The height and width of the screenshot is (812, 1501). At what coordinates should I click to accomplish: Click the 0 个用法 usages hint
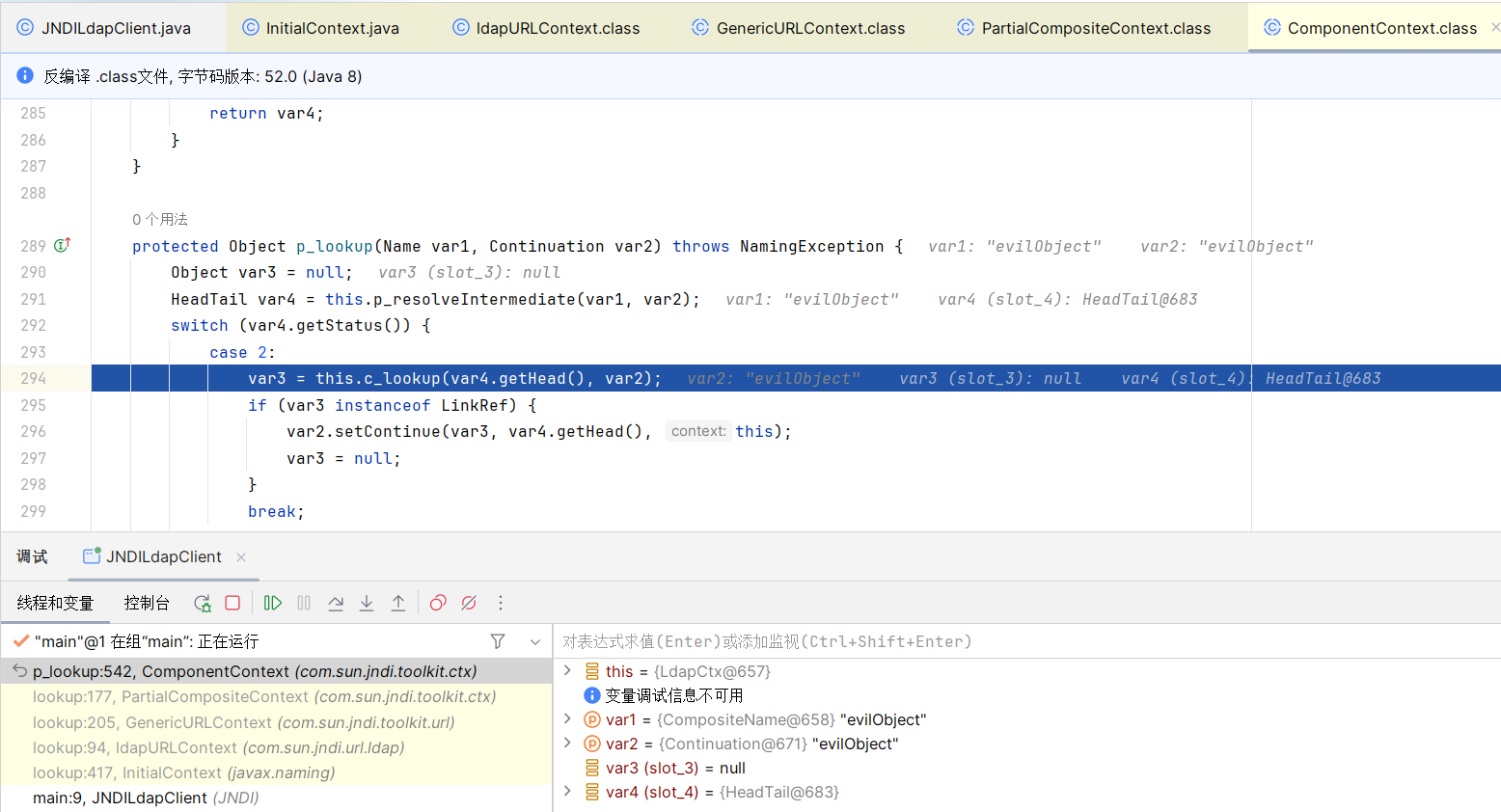pyautogui.click(x=160, y=219)
